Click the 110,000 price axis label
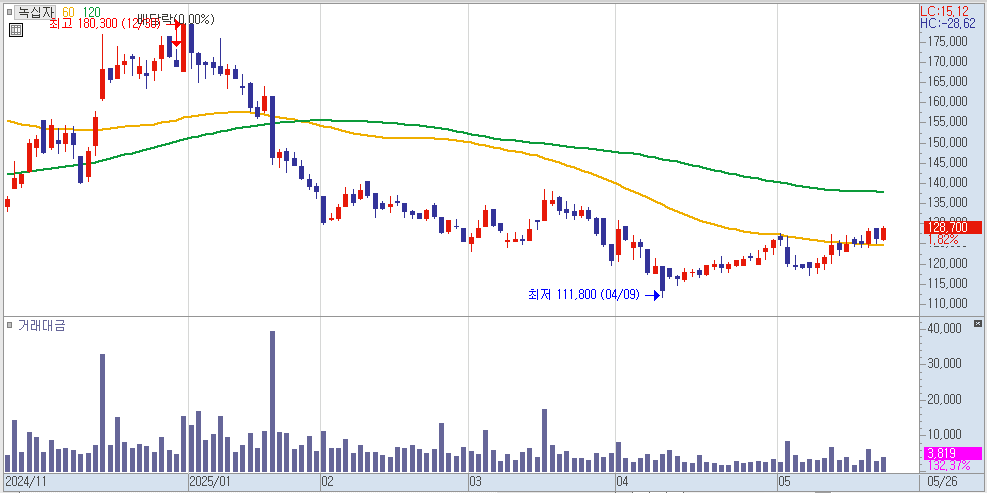The height and width of the screenshot is (493, 987). [x=948, y=303]
